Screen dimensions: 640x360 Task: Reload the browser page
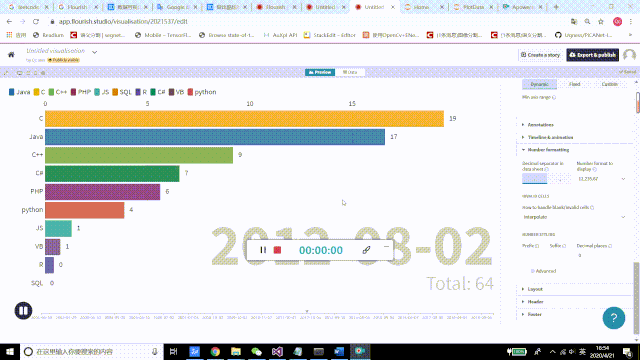coord(36,22)
